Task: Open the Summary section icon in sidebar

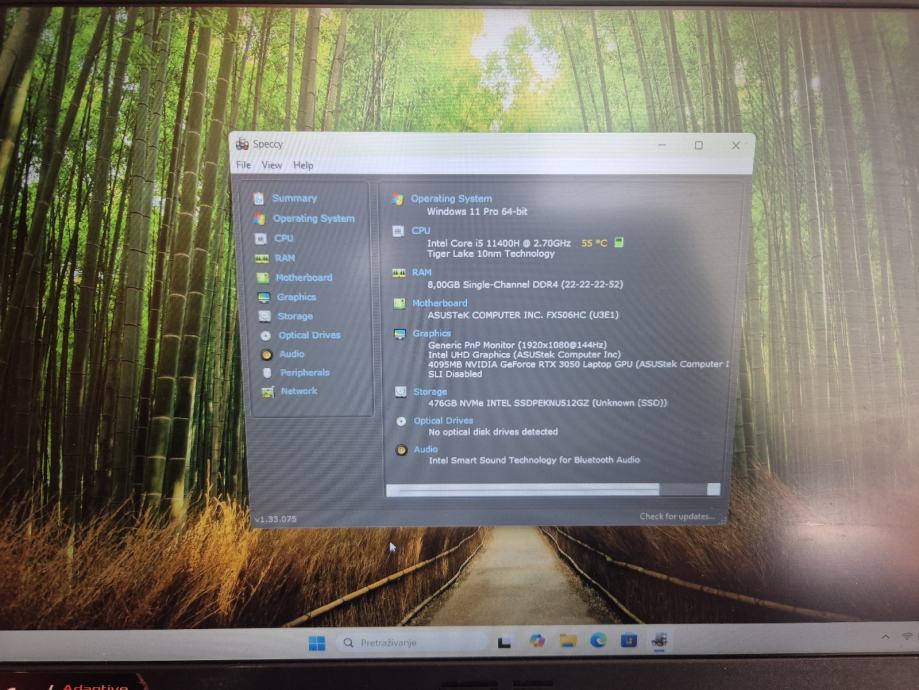Action: pyautogui.click(x=258, y=199)
